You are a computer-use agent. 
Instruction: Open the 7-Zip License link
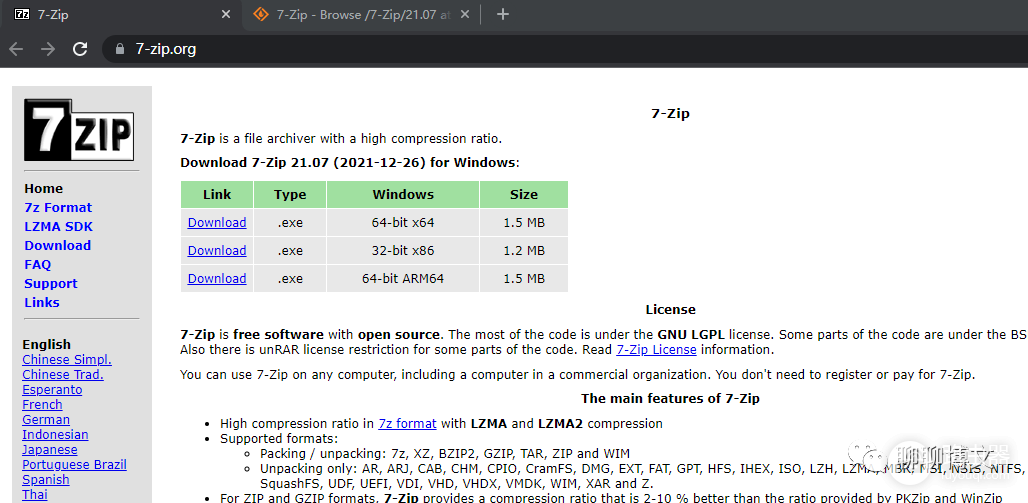click(x=656, y=350)
